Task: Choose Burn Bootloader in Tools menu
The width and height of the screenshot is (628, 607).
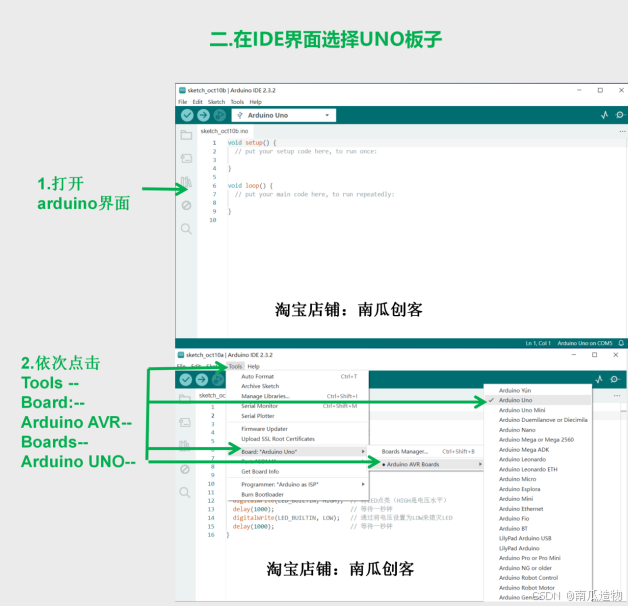Action: (297, 494)
